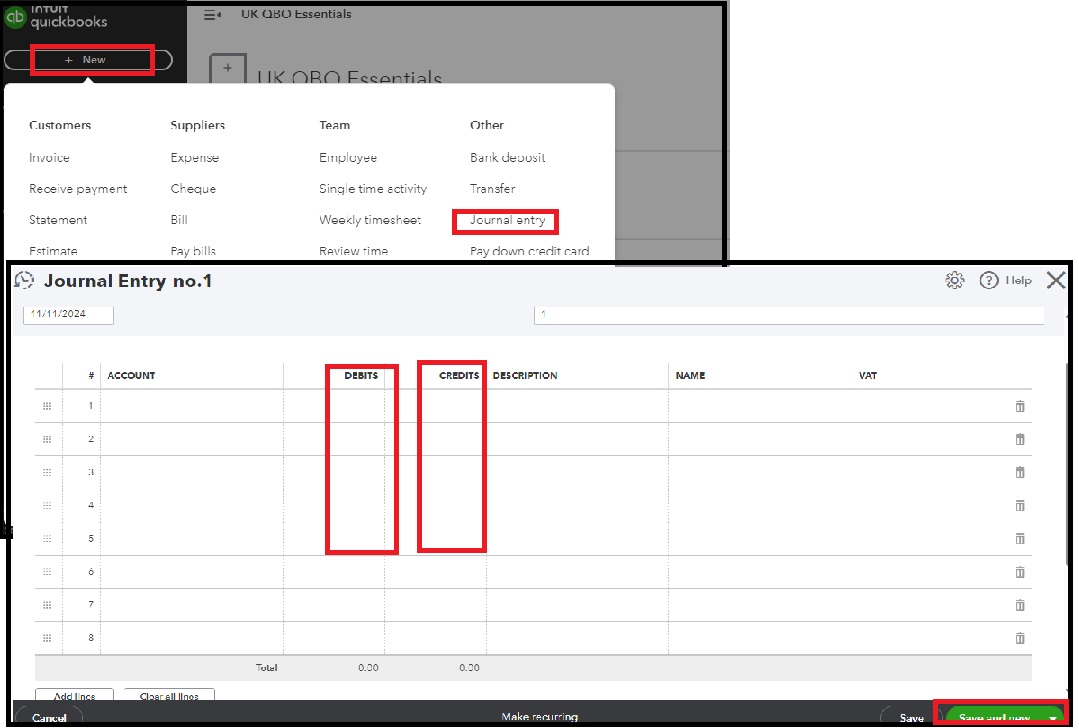Viewport: 1079px width, 728px height.
Task: Delete journal line 1 with trash icon
Action: click(1019, 406)
